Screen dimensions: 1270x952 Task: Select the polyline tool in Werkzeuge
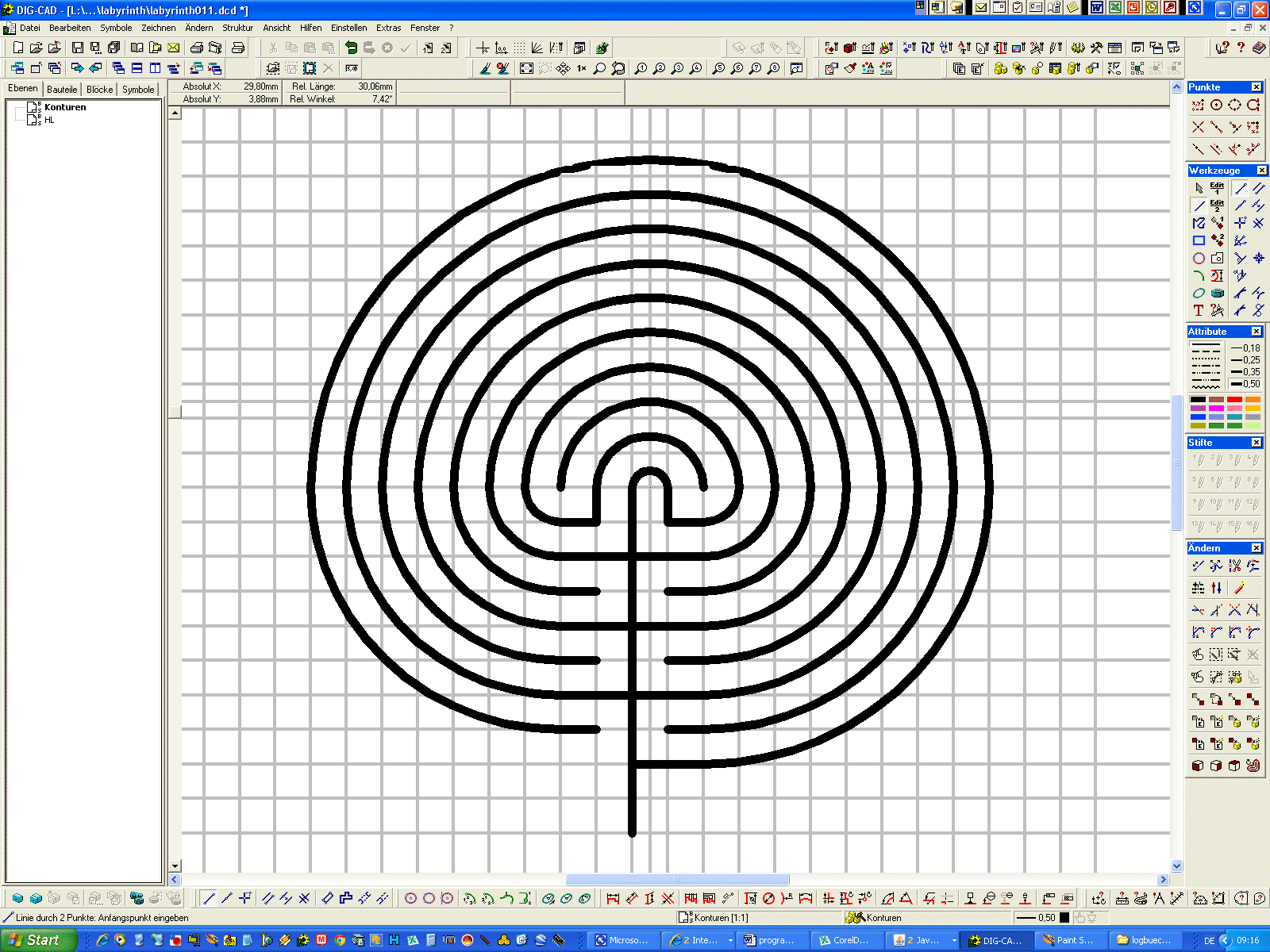coord(1199,223)
